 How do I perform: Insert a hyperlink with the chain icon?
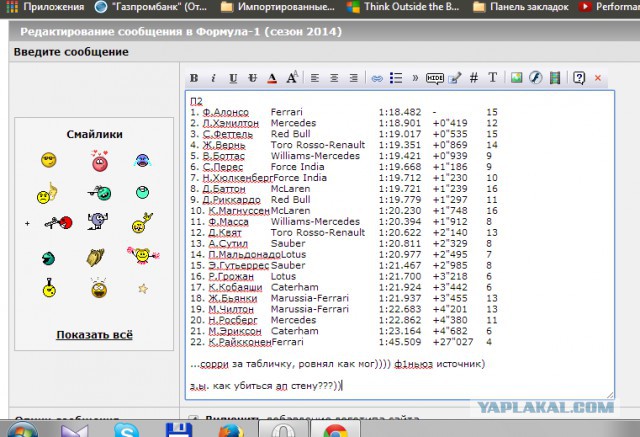(377, 78)
